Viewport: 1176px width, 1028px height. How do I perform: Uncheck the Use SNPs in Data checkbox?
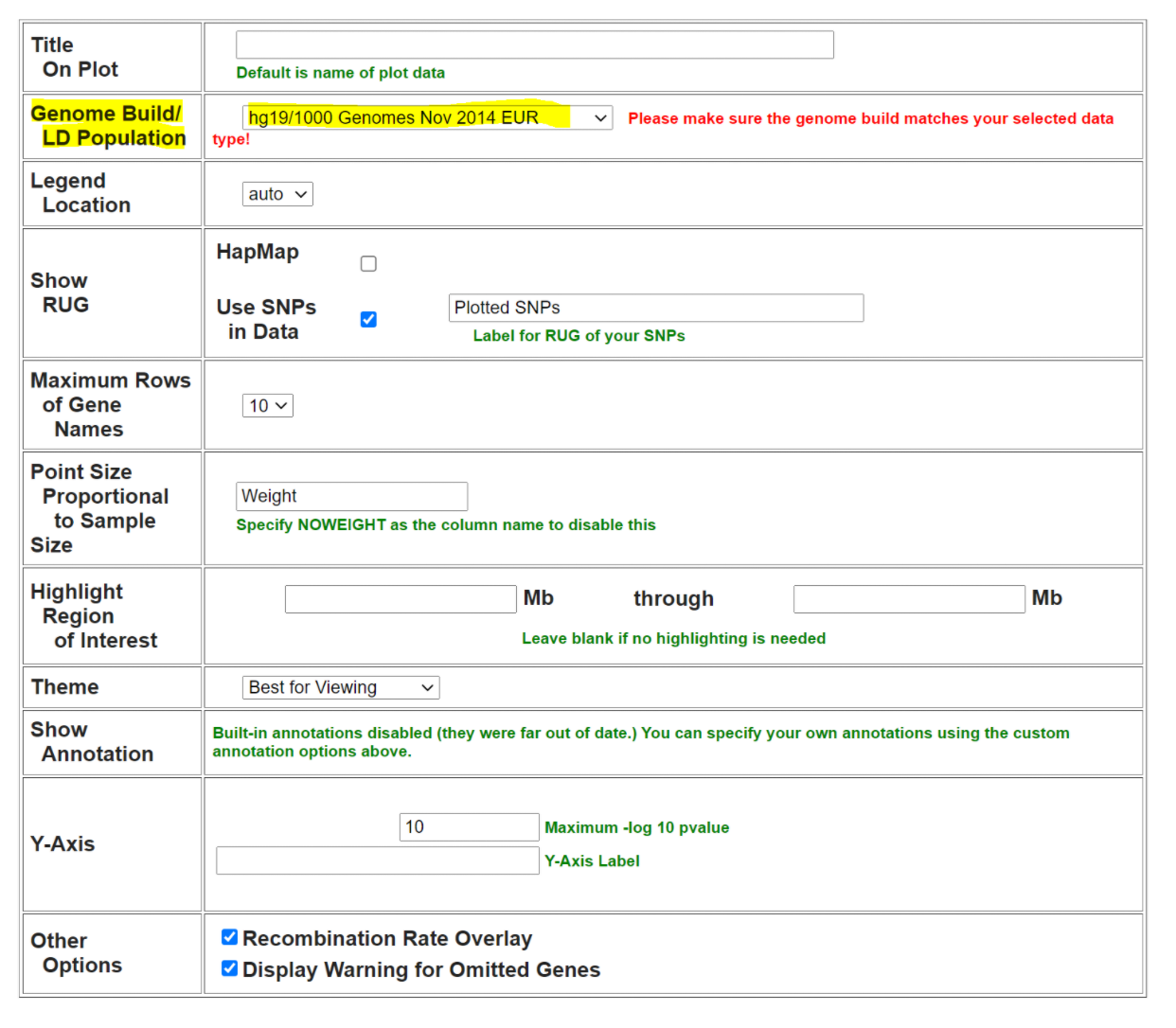(x=368, y=320)
